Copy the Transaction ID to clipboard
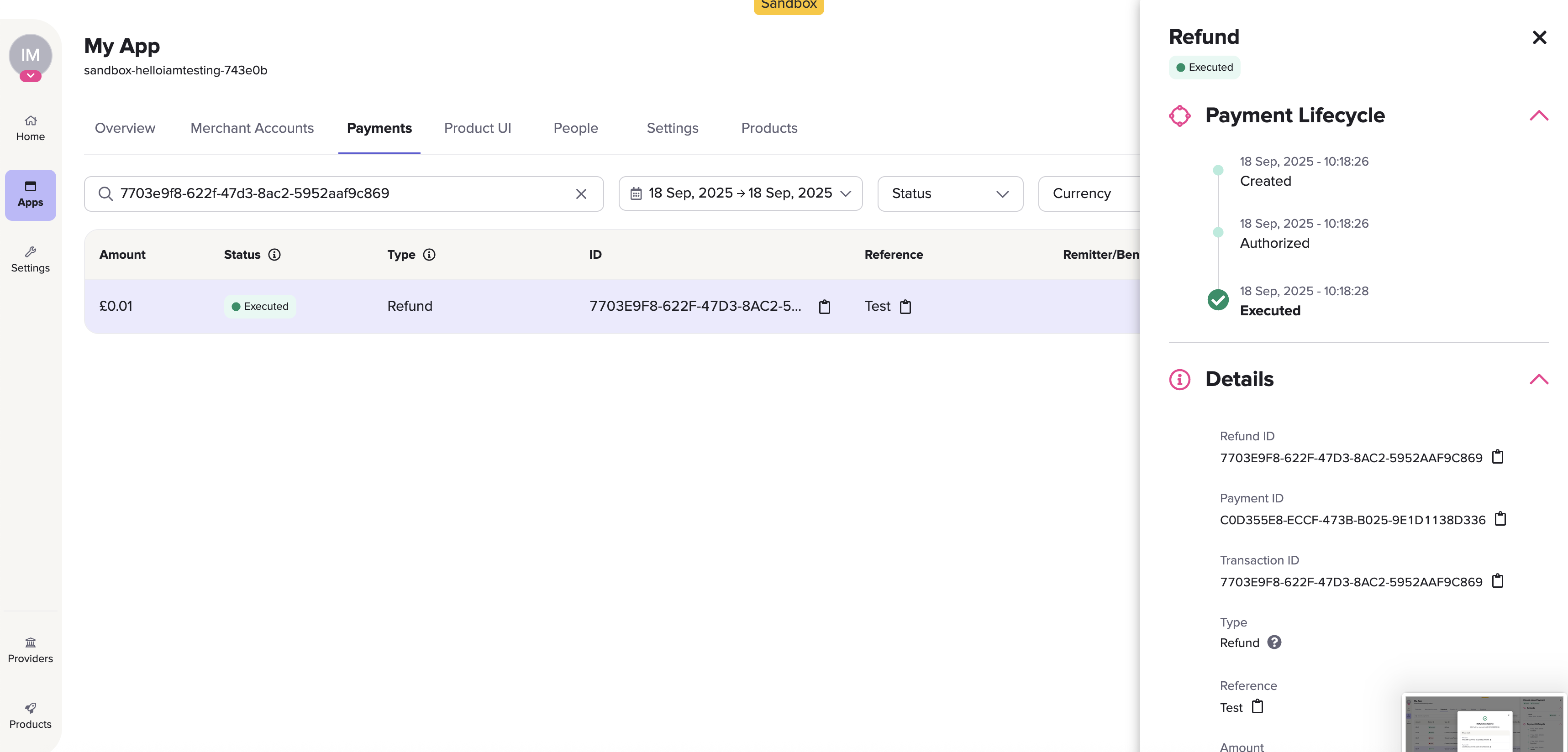Image resolution: width=1568 pixels, height=752 pixels. pyautogui.click(x=1497, y=581)
